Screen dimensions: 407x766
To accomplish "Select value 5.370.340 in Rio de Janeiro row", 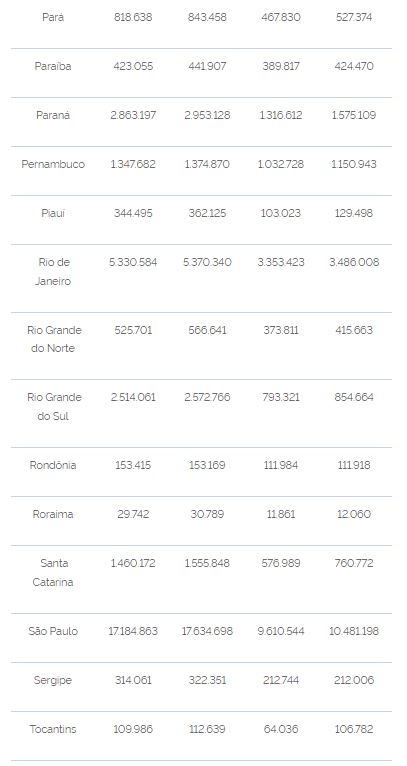I will click(x=207, y=262).
